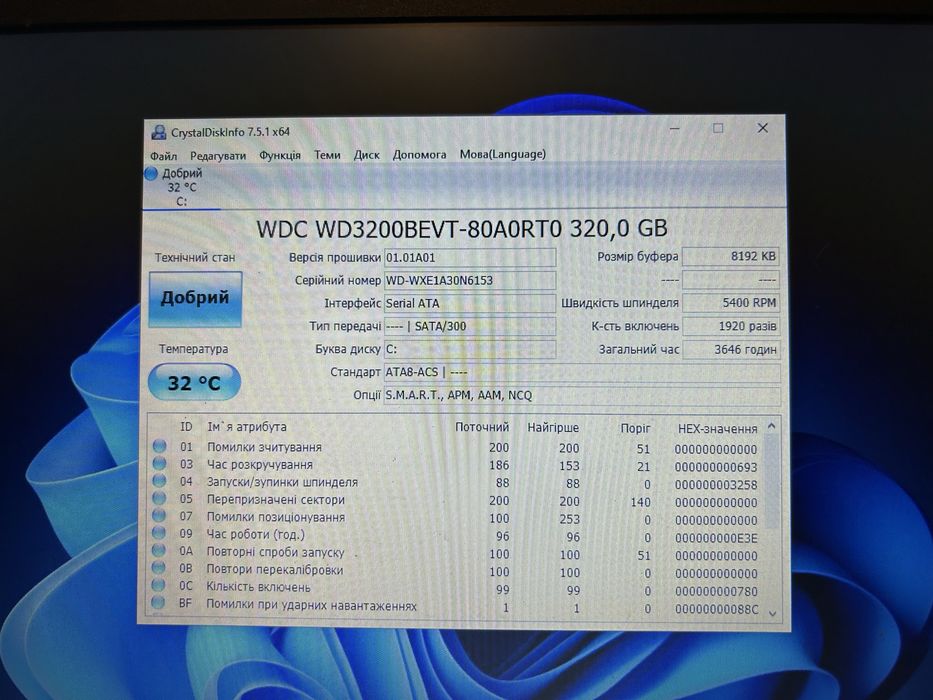The height and width of the screenshot is (700, 933).
Task: Close the CrystalDiskInfo window
Action: coord(762,128)
